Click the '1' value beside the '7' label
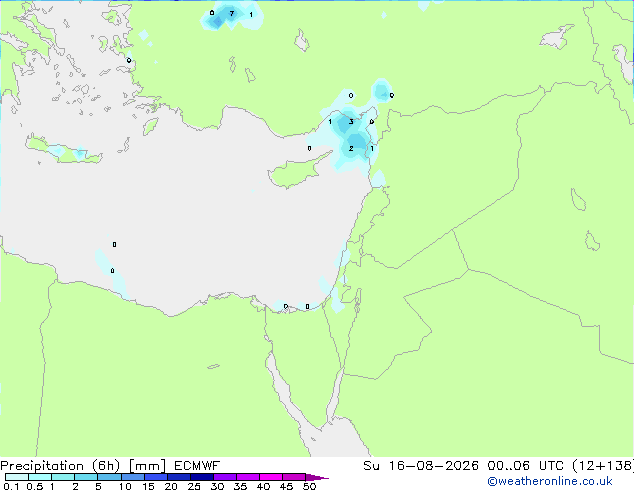Screen dimensions: 634x490 (251, 15)
